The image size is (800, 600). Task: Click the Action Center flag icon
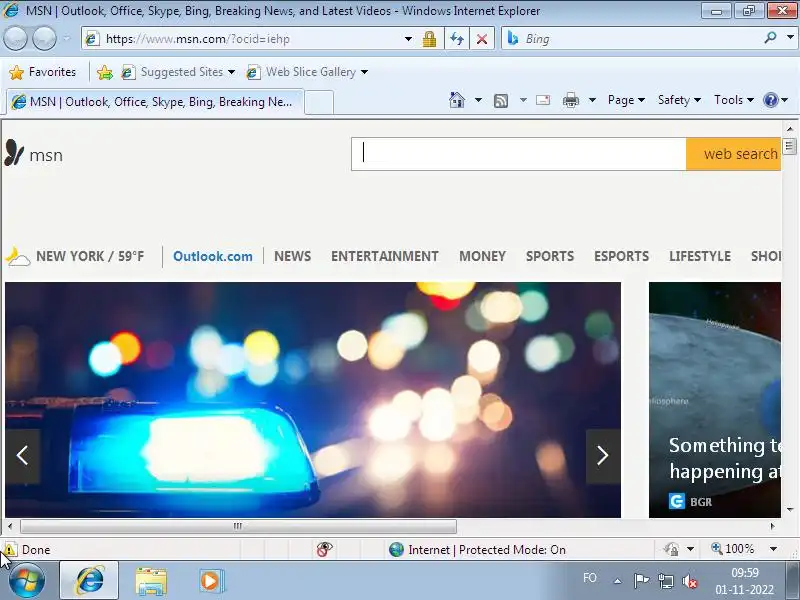pyautogui.click(x=641, y=581)
